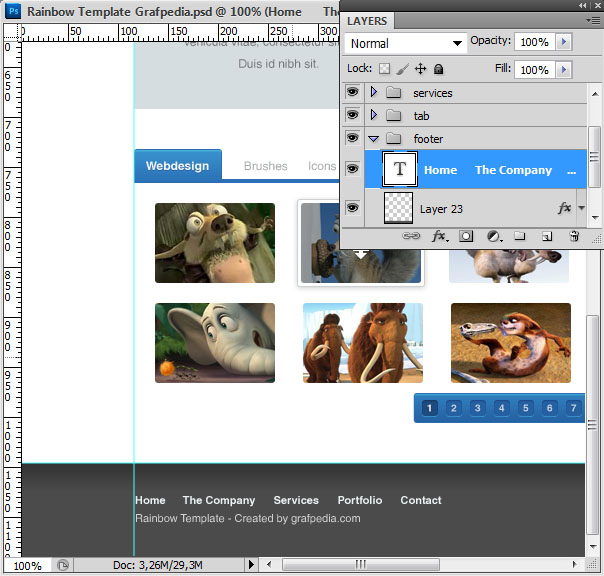604x576 pixels.
Task: Click the mammoths thumbnail
Action: (x=363, y=343)
